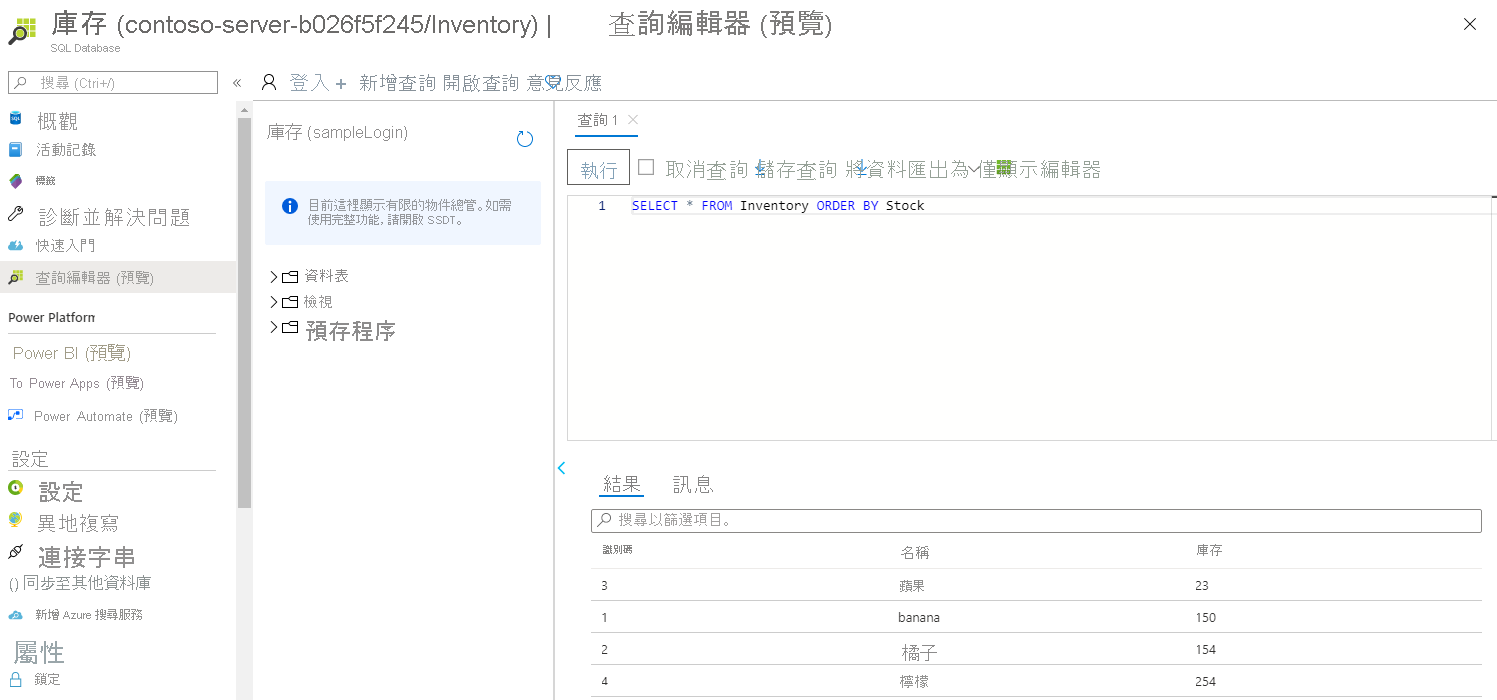Switch to the 訊息 tab
This screenshot has height=700, width=1497.
[694, 484]
